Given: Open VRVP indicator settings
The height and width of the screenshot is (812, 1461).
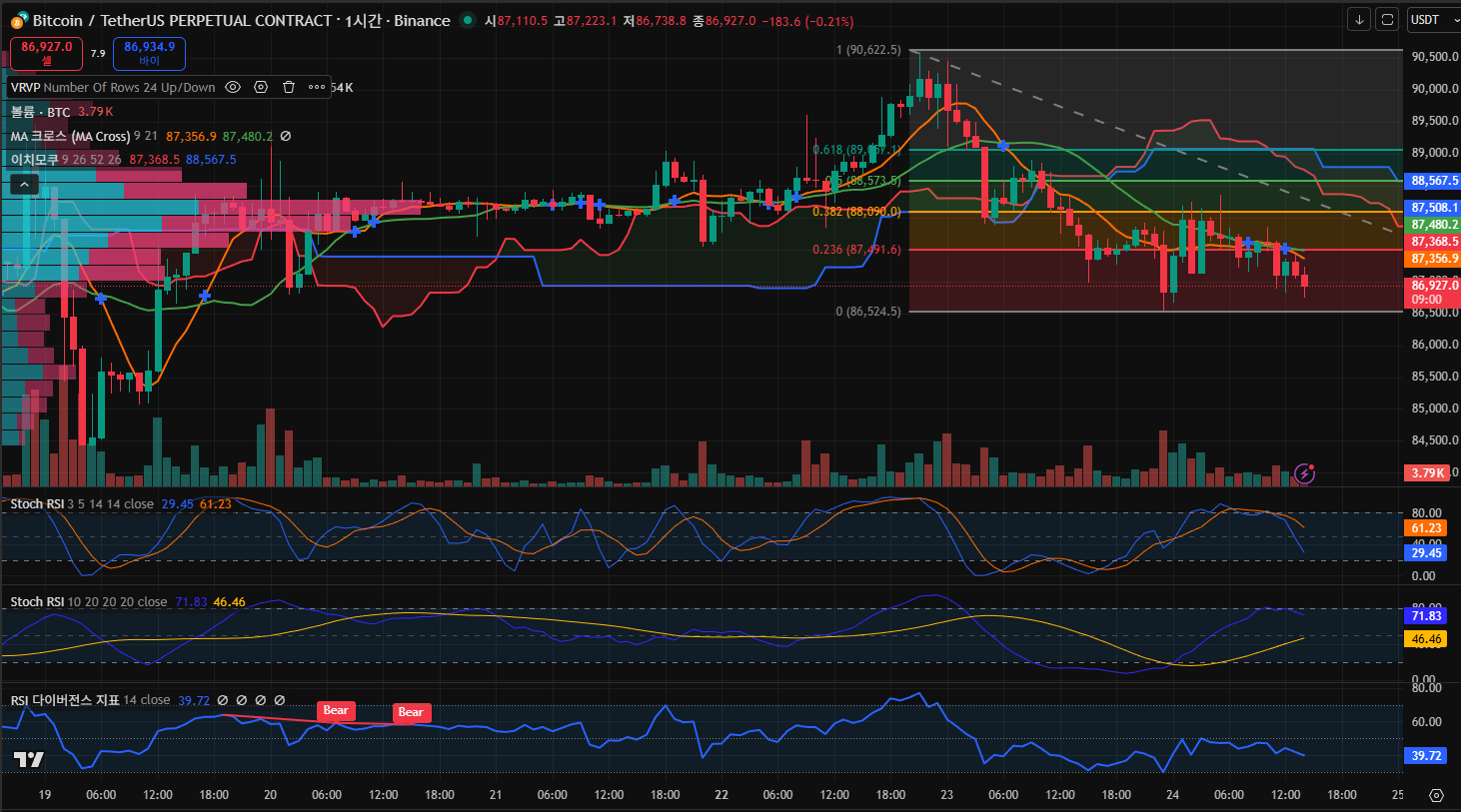Looking at the screenshot, I should (x=261, y=88).
